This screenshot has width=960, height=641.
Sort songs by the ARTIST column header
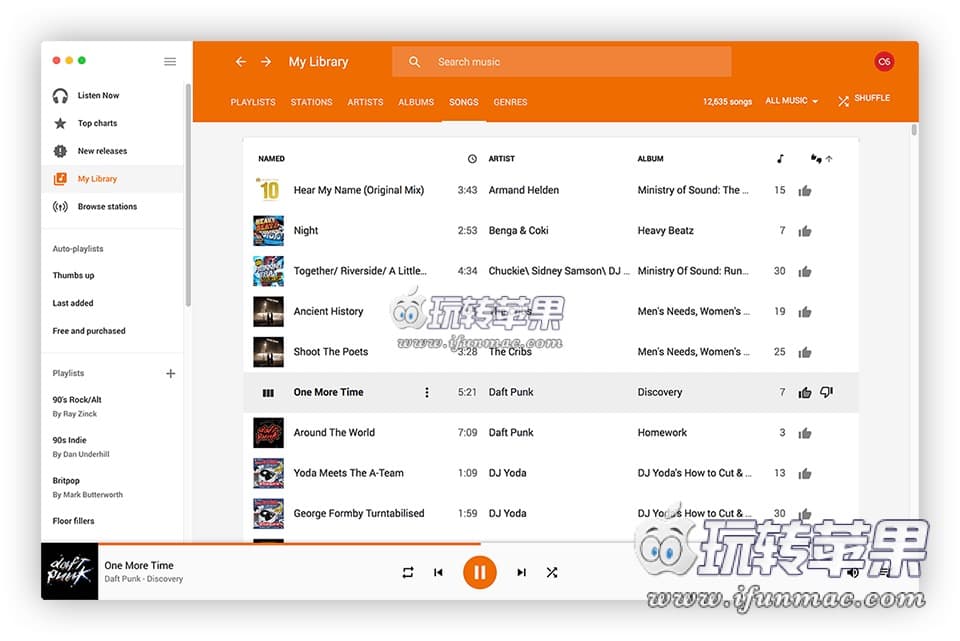[501, 159]
